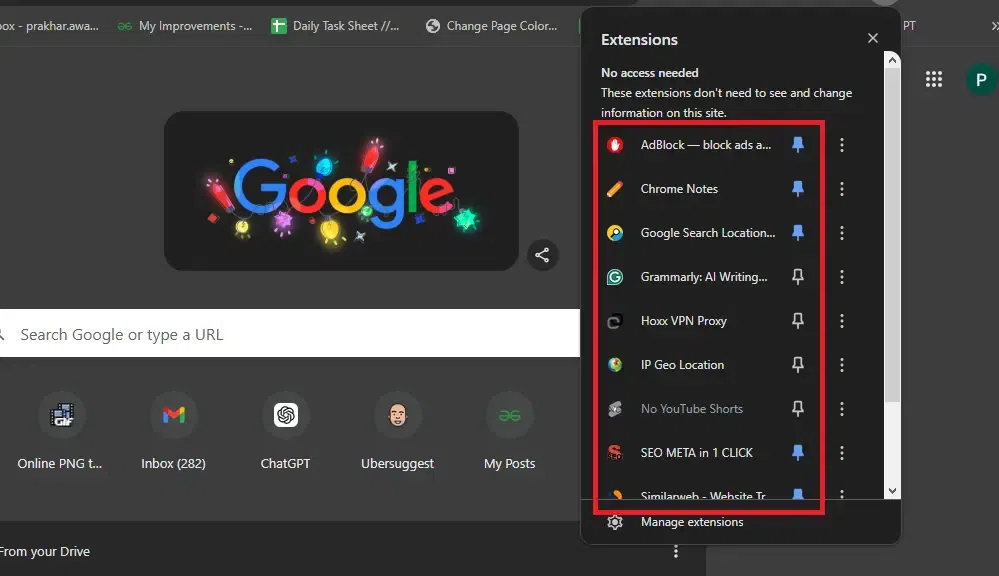Click the Grammarly extension icon
The image size is (999, 576).
(615, 277)
